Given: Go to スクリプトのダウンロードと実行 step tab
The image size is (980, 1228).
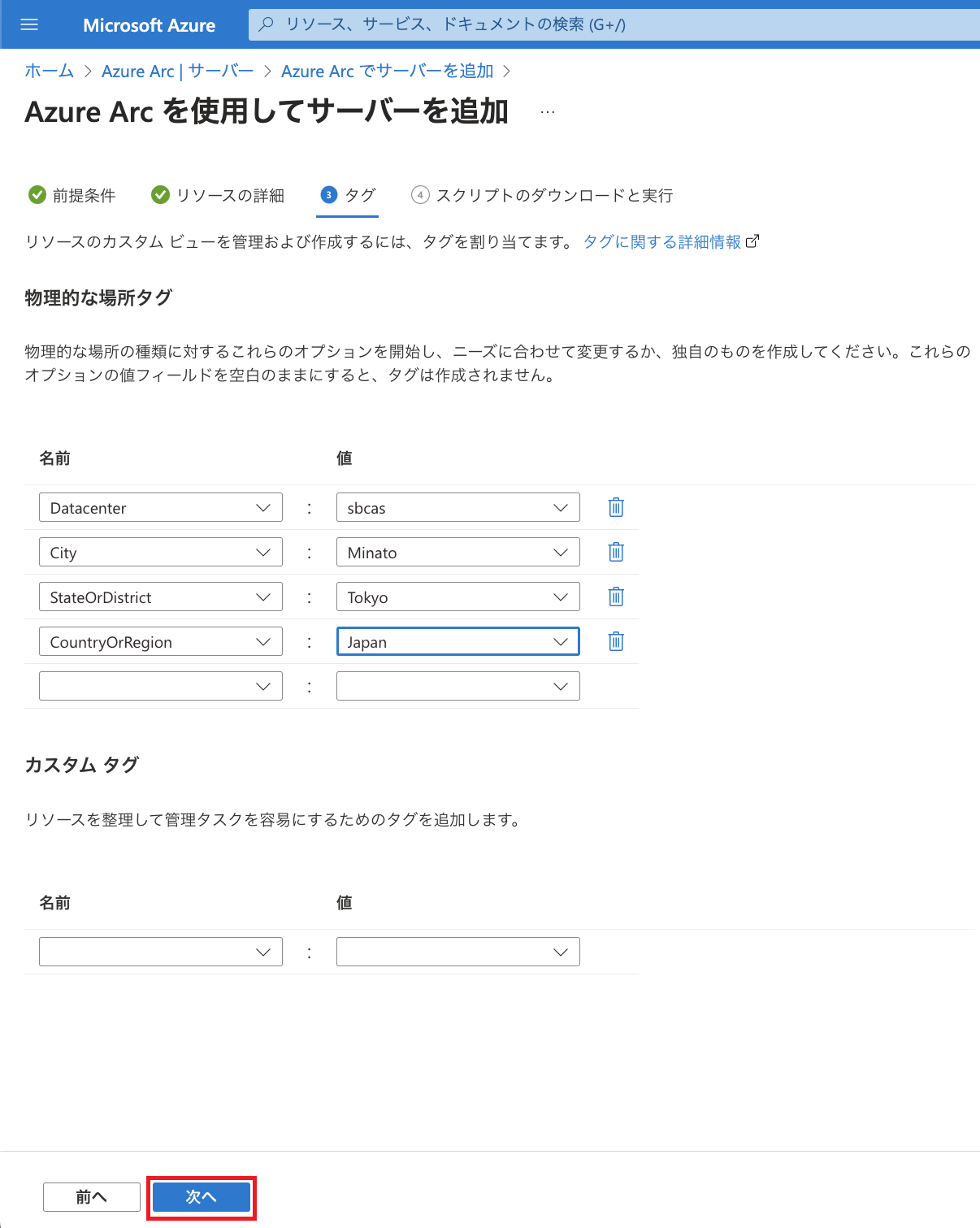Looking at the screenshot, I should pos(543,195).
